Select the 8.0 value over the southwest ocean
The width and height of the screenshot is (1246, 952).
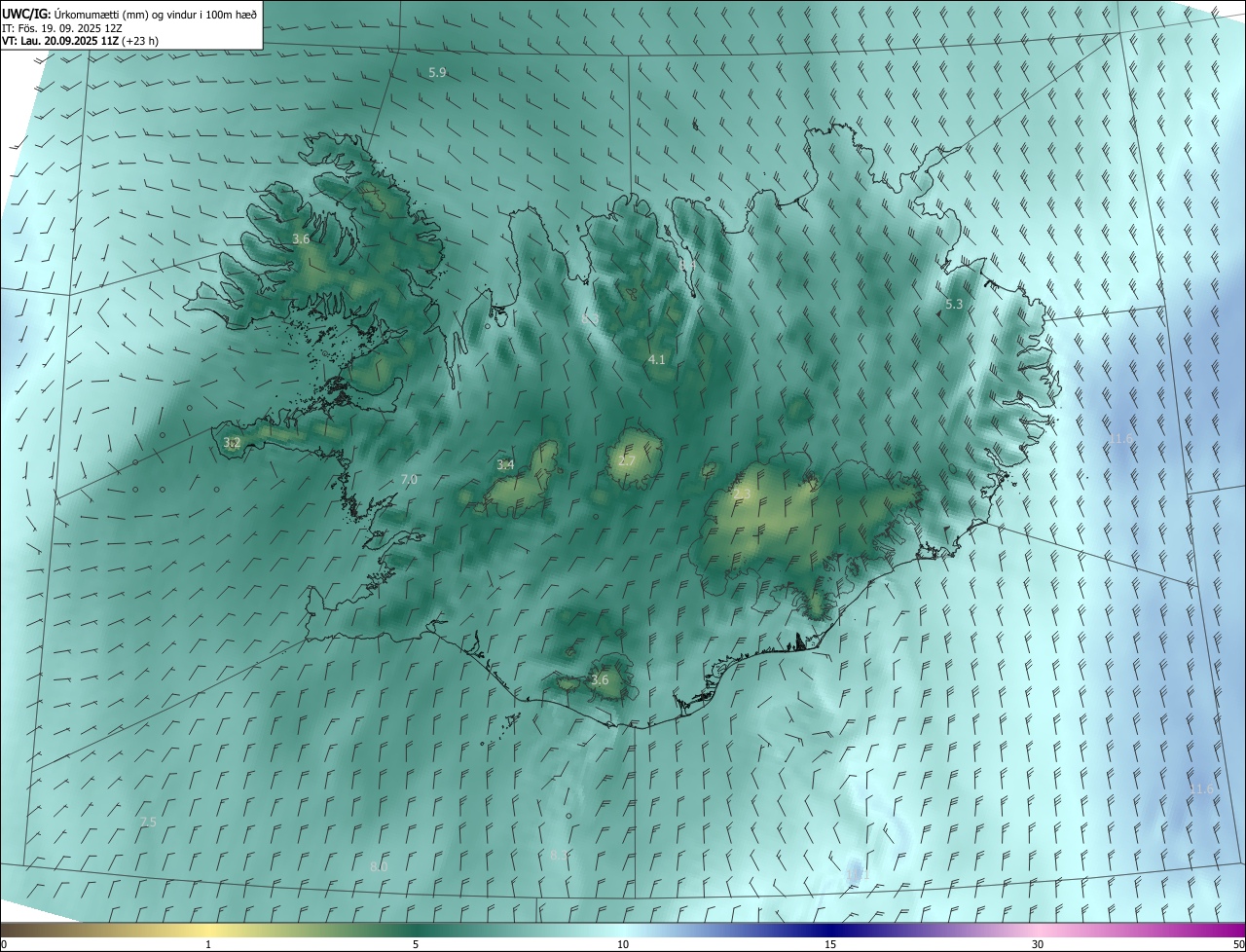(x=379, y=866)
